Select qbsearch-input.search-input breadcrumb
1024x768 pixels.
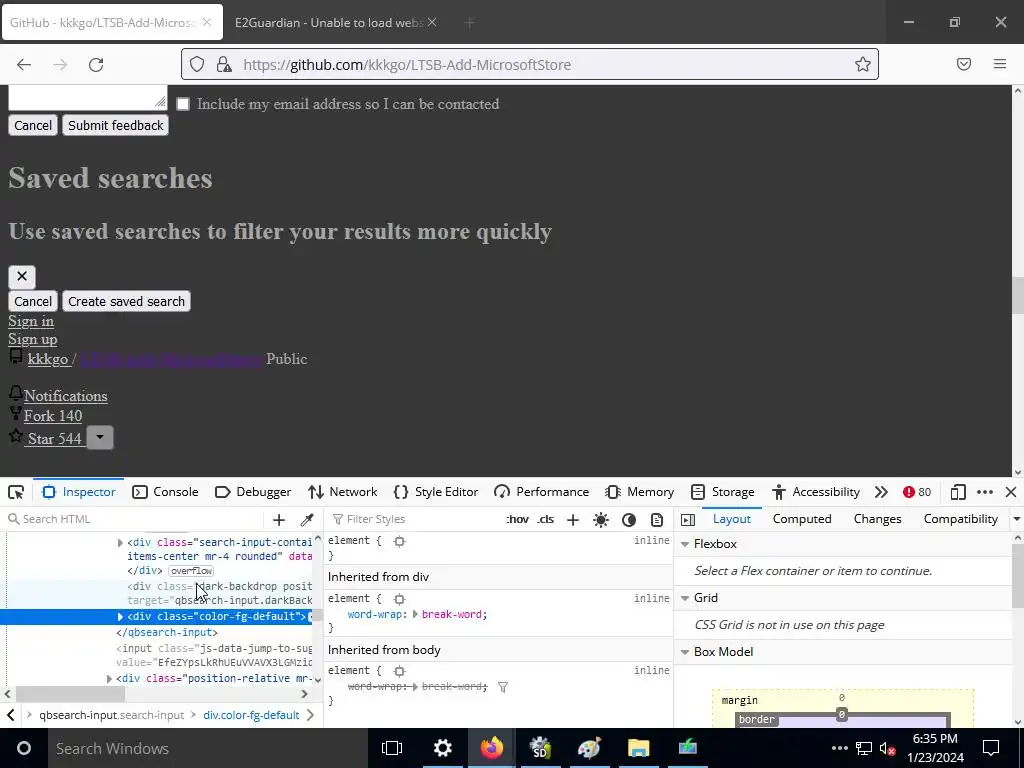click(112, 715)
